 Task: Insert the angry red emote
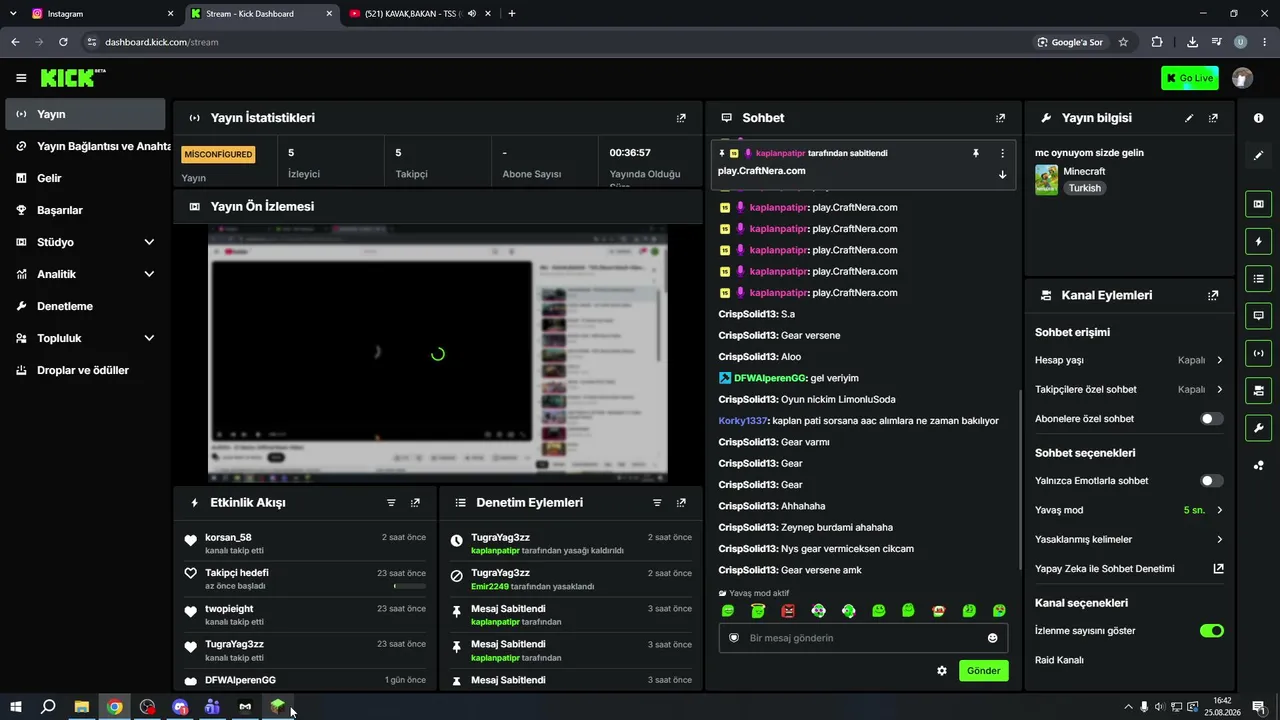788,611
